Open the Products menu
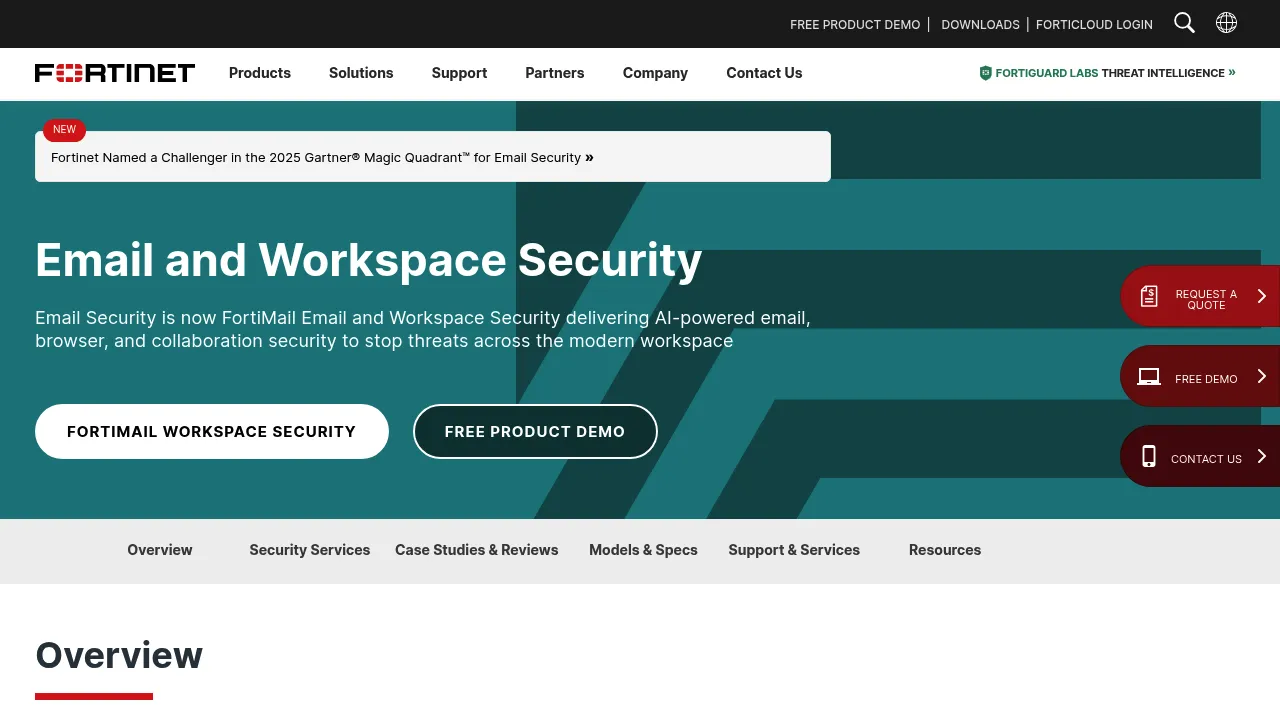 point(260,73)
